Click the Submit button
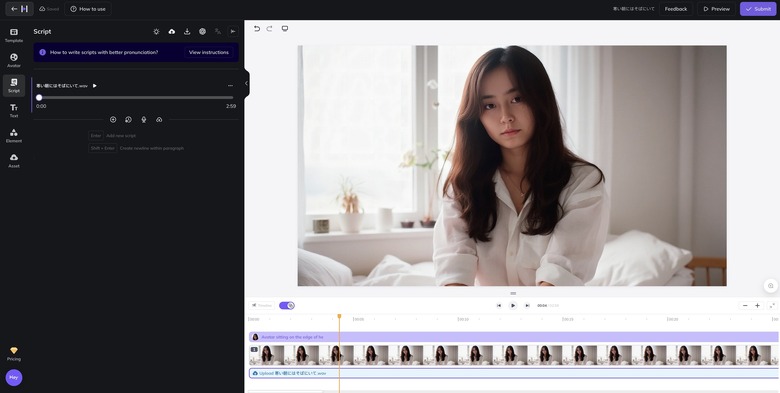Viewport: 780px width, 393px height. 758,9
